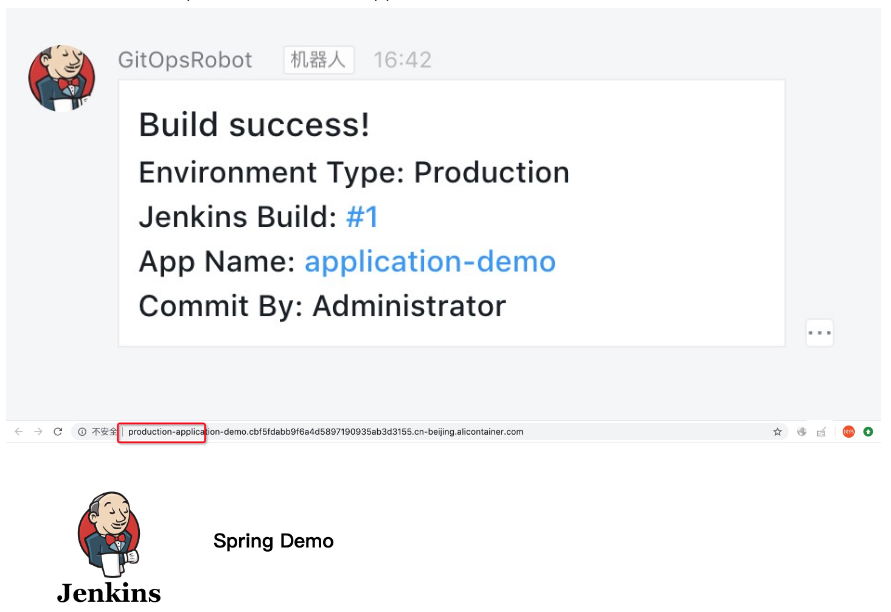Open Jenkins build #1 link
The height and width of the screenshot is (612, 891).
(x=362, y=217)
